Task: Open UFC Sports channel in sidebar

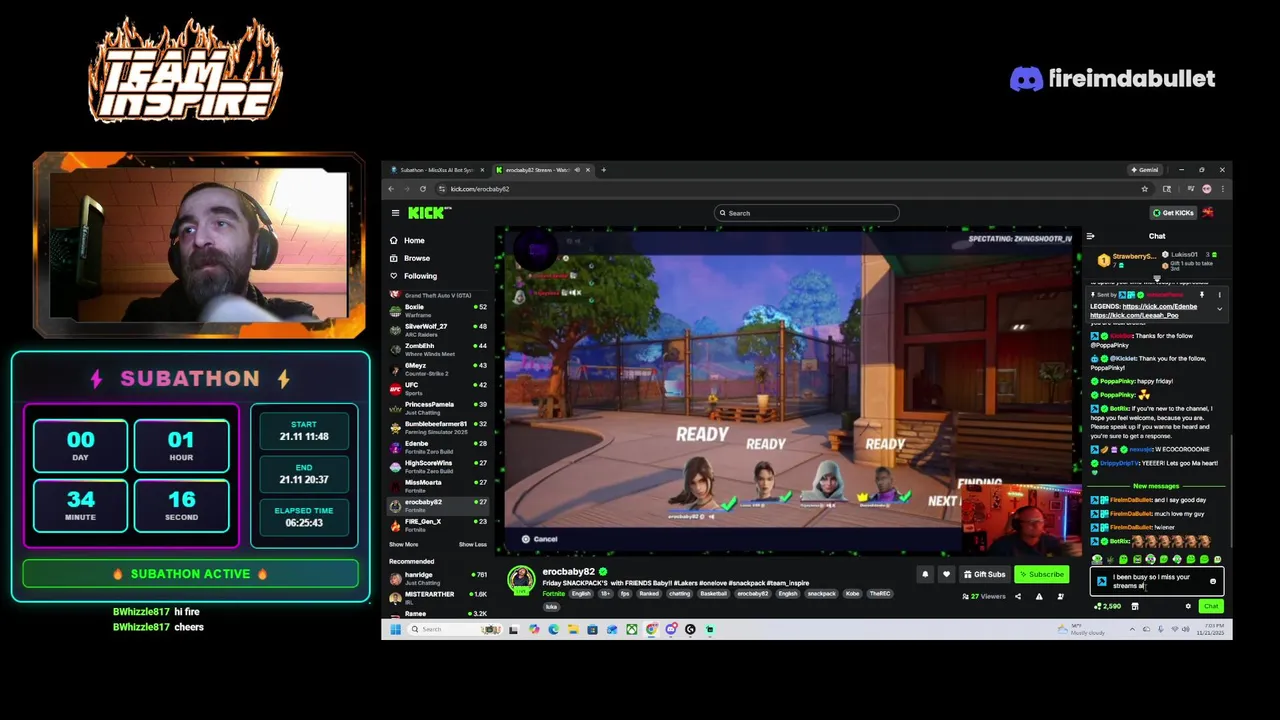Action: click(x=437, y=388)
